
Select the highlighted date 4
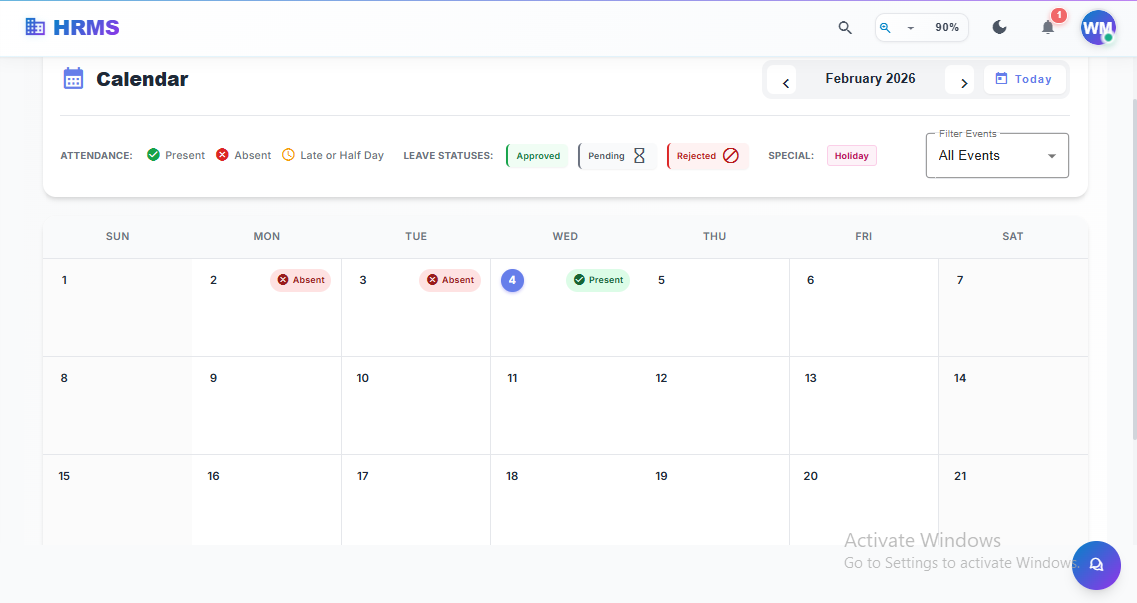point(512,280)
